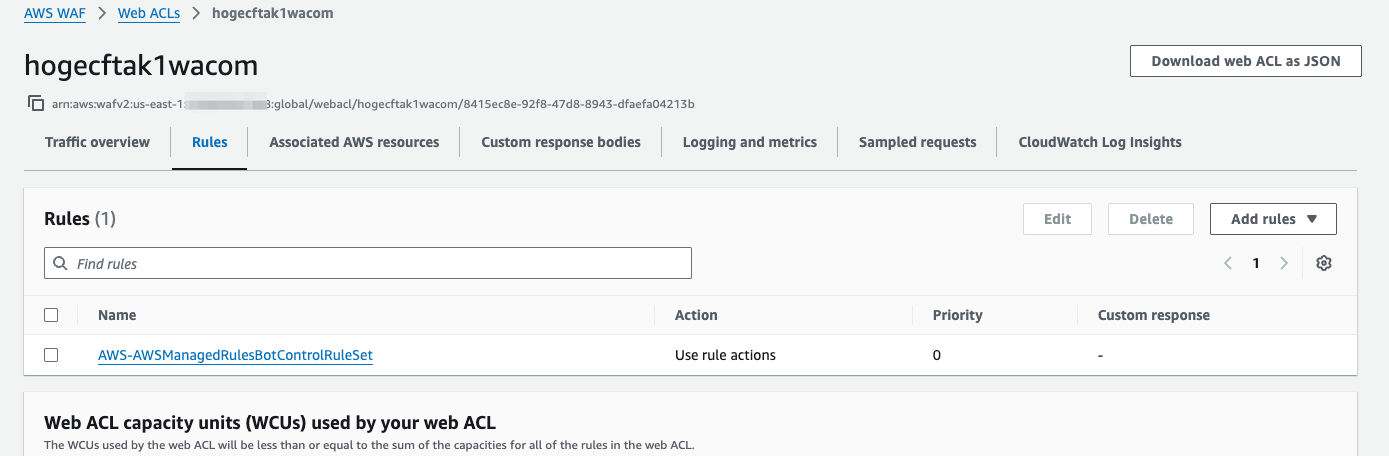Check the AWSManagedRulesBotControlRuleSet row checkbox
The image size is (1389, 456).
52,355
